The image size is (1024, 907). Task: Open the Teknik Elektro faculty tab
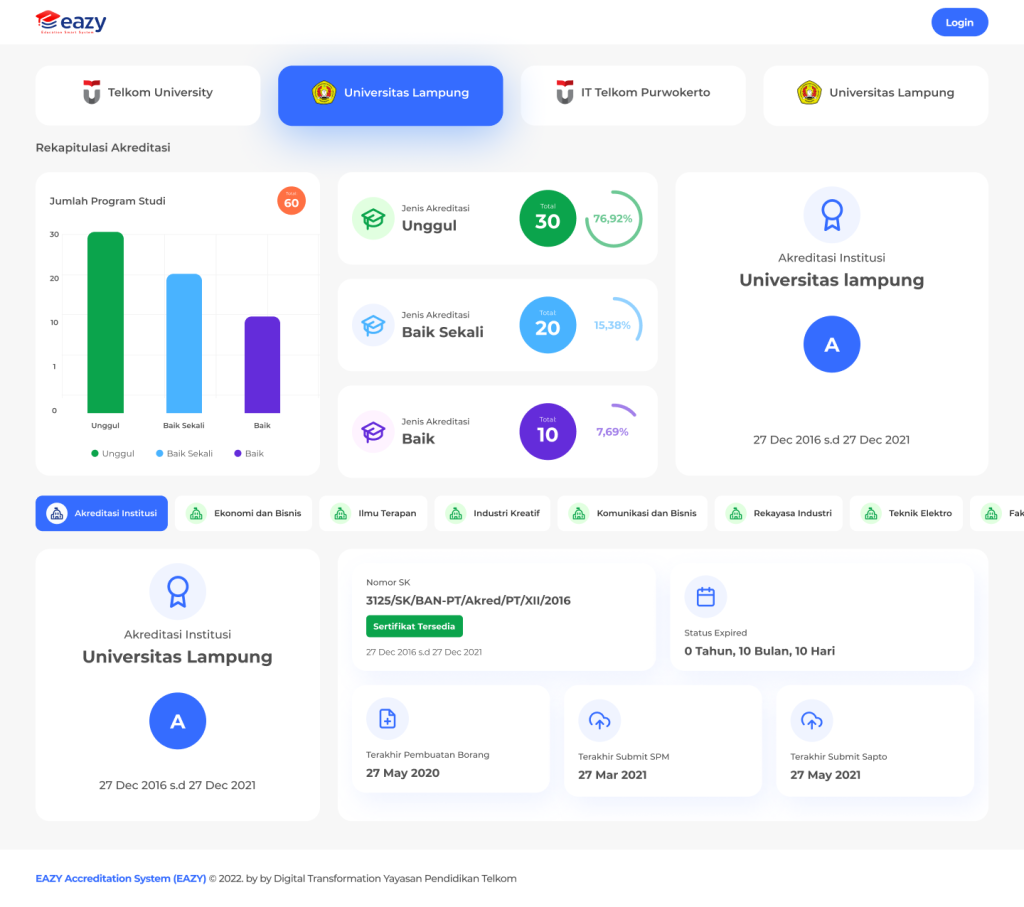point(907,513)
